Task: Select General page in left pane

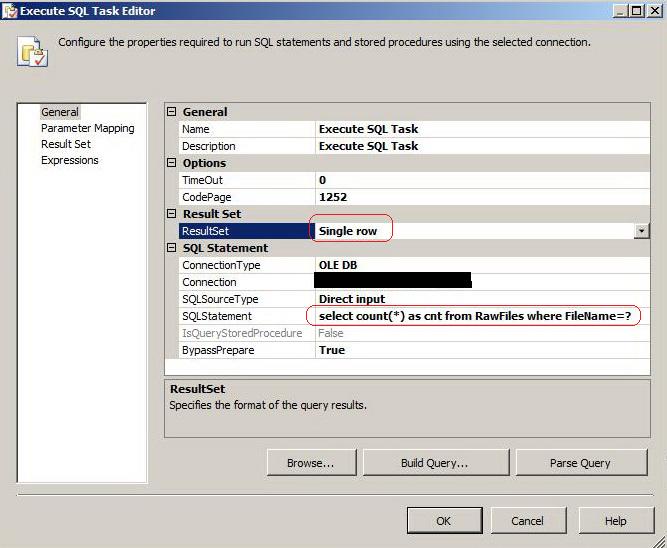Action: pos(60,112)
